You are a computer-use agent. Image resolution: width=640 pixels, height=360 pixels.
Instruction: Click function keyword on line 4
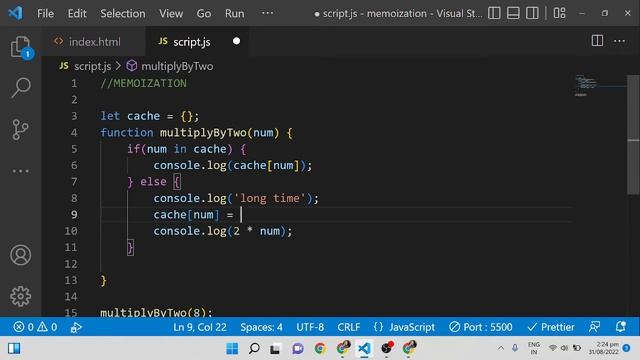127,133
